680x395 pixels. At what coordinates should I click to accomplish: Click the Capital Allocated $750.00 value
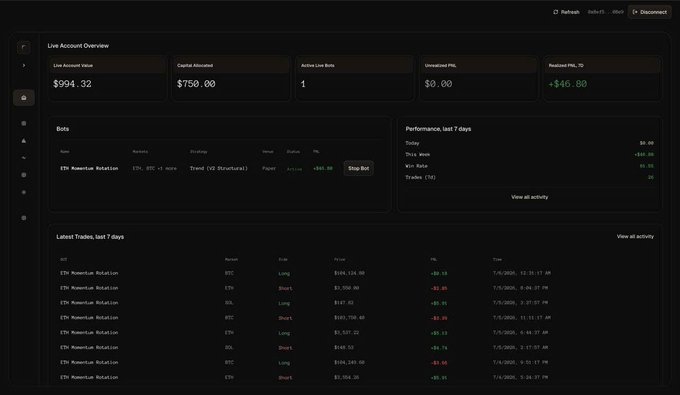tap(196, 84)
